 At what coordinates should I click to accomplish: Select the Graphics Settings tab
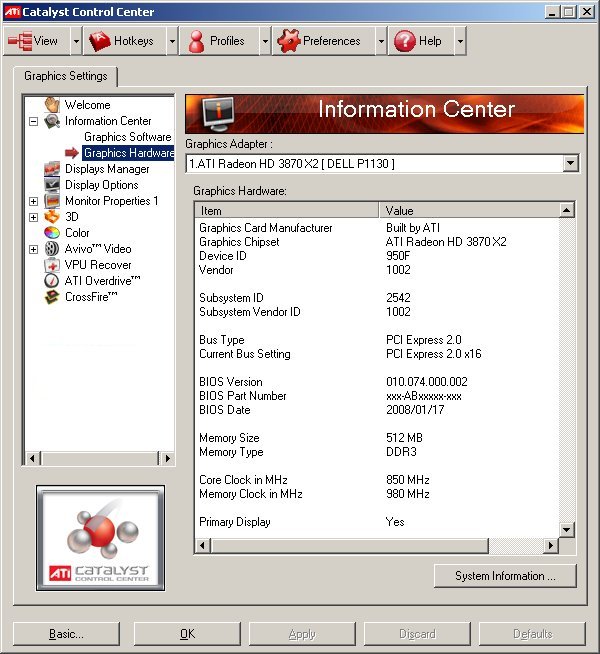tap(65, 76)
